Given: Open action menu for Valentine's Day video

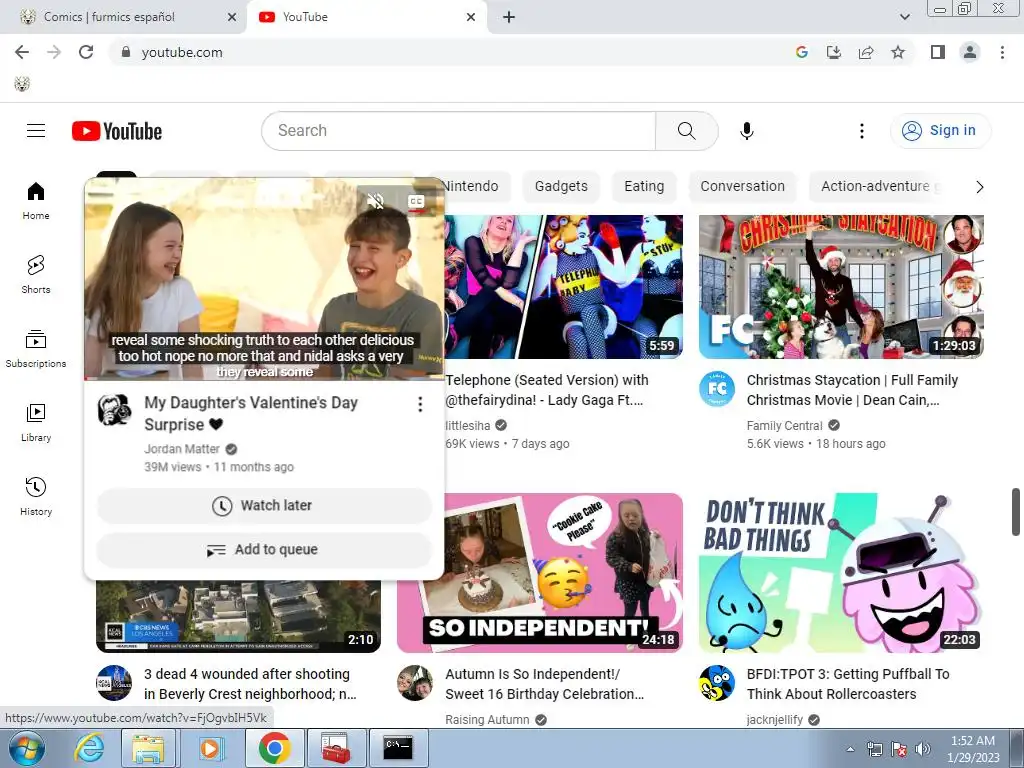Looking at the screenshot, I should [420, 404].
